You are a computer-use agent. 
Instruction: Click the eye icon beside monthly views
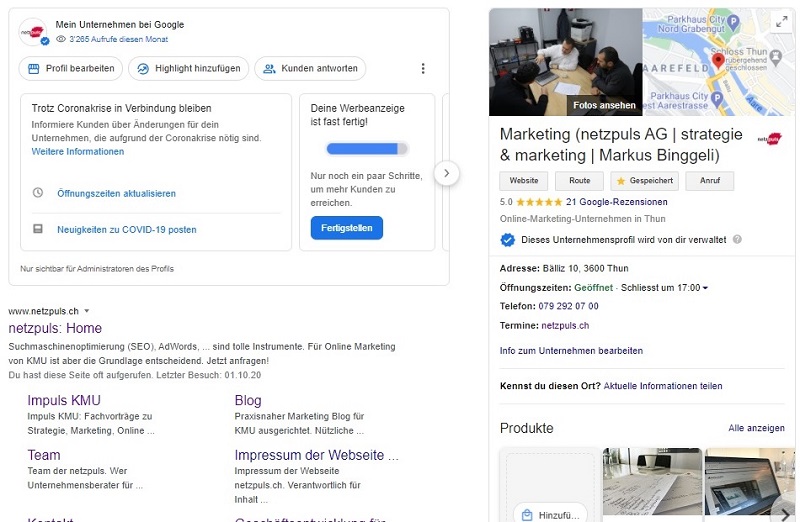61,39
